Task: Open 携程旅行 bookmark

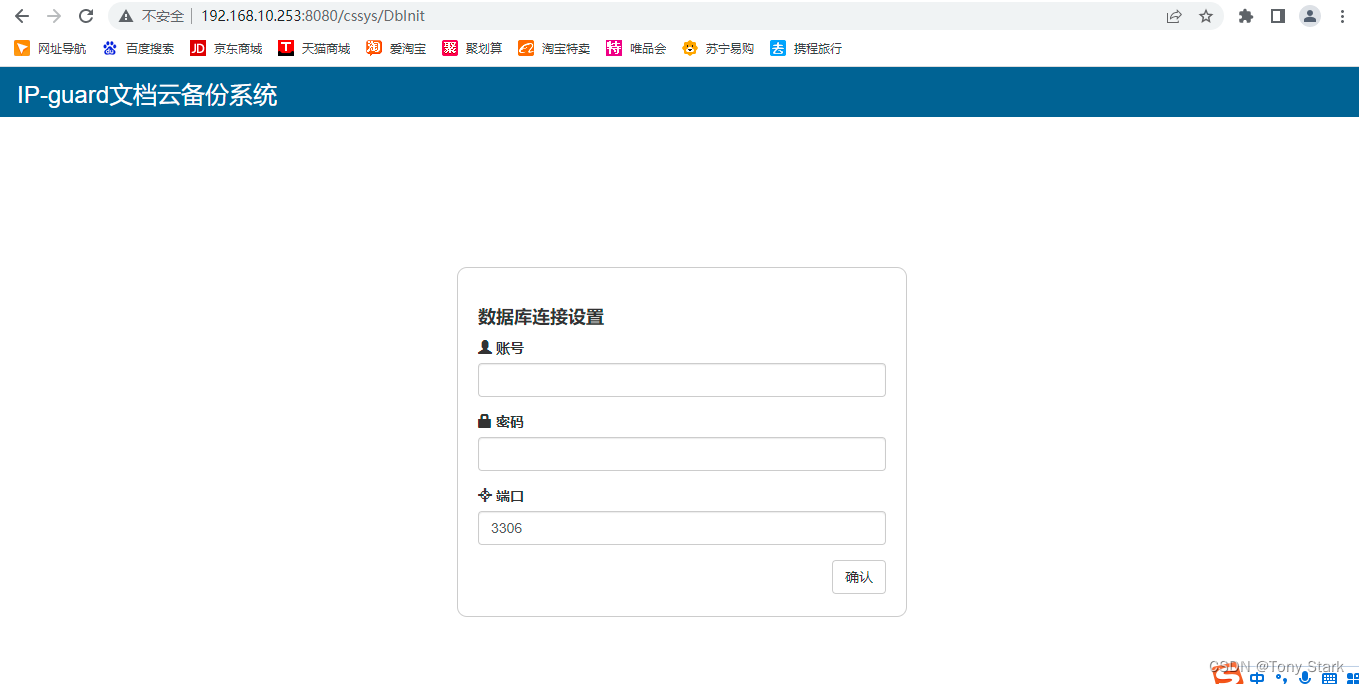Action: coord(807,48)
